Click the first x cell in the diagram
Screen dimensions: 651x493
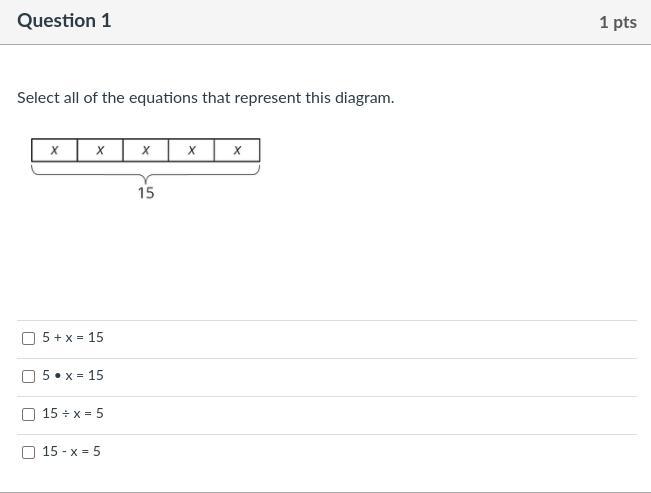coord(54,150)
